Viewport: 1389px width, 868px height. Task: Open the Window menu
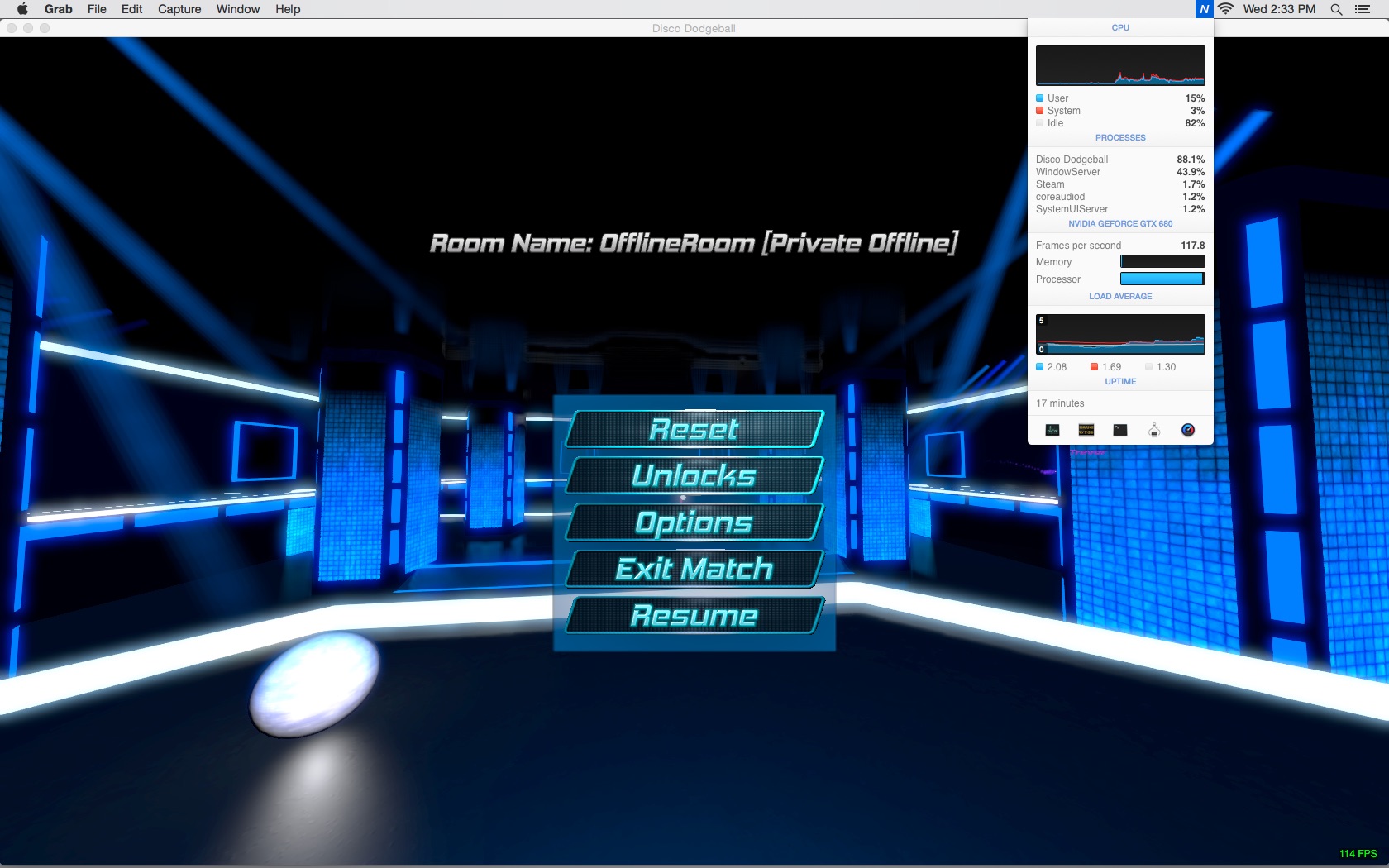pos(238,9)
